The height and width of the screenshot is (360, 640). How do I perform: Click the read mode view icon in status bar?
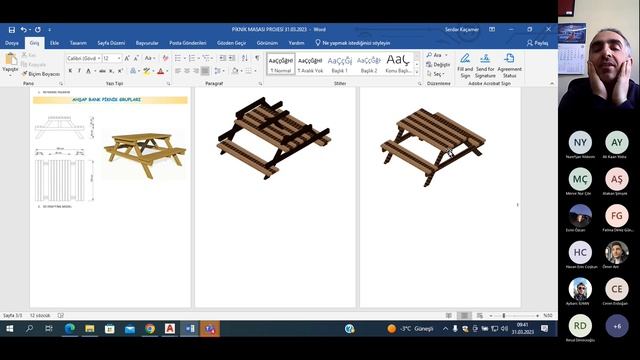[449, 316]
